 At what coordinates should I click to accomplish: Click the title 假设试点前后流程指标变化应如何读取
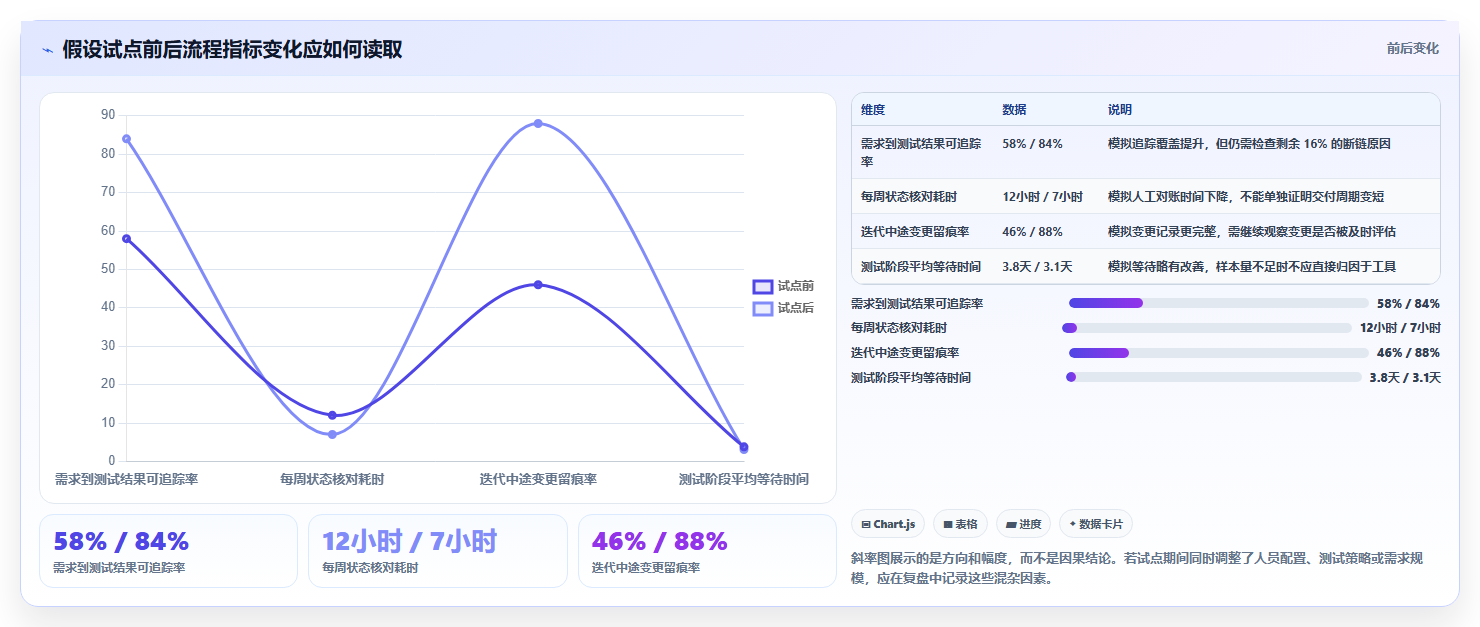[x=232, y=49]
